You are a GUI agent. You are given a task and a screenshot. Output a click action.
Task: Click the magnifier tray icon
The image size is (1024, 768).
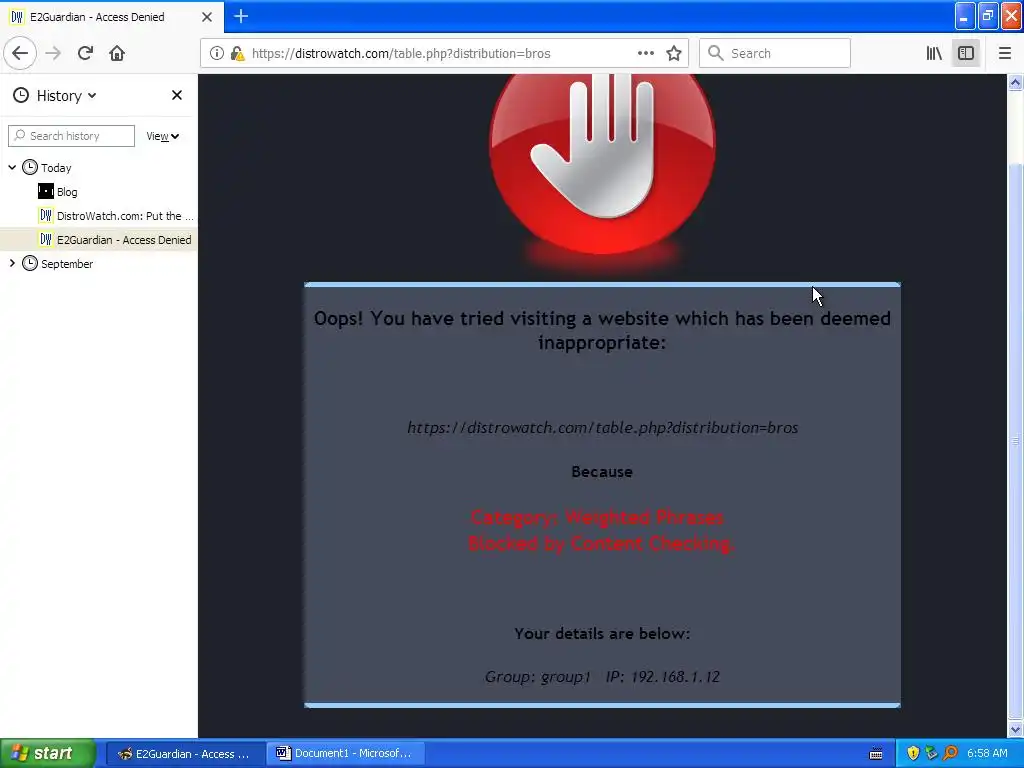(950, 753)
